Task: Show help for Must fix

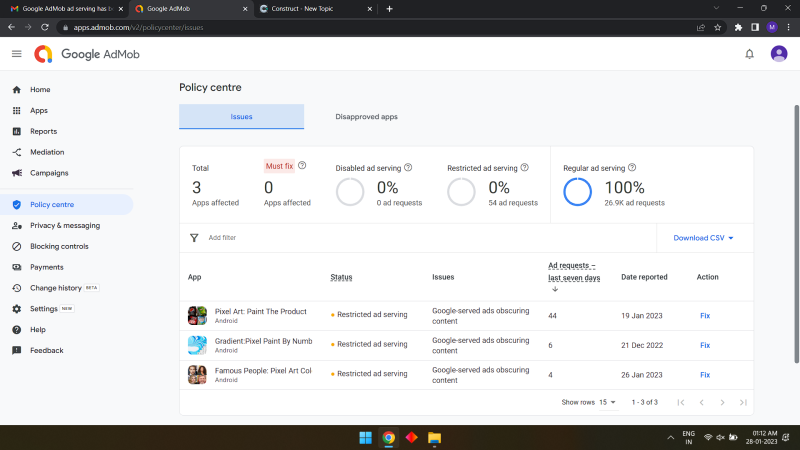Action: coord(302,165)
